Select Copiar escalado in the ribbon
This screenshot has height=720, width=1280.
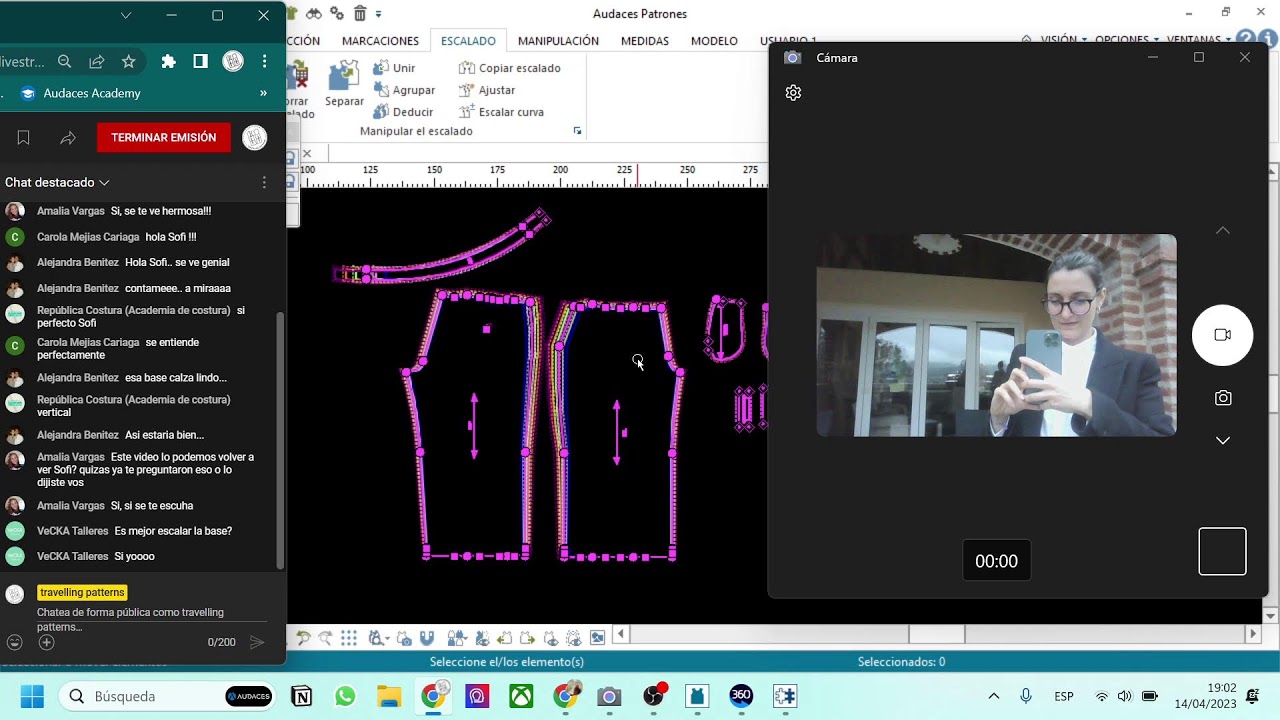(510, 68)
